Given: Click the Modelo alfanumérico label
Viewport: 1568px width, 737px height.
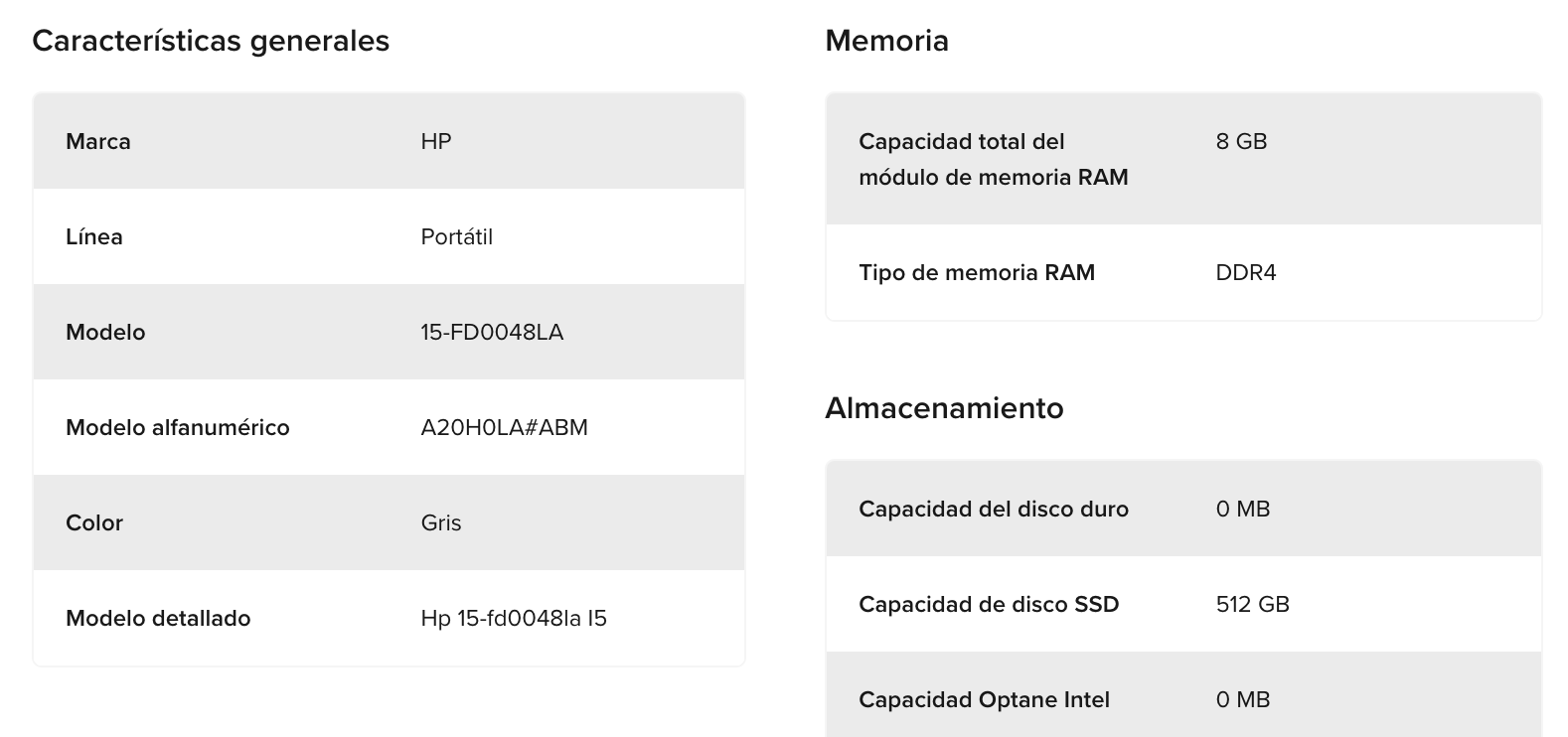Looking at the screenshot, I should tap(178, 427).
